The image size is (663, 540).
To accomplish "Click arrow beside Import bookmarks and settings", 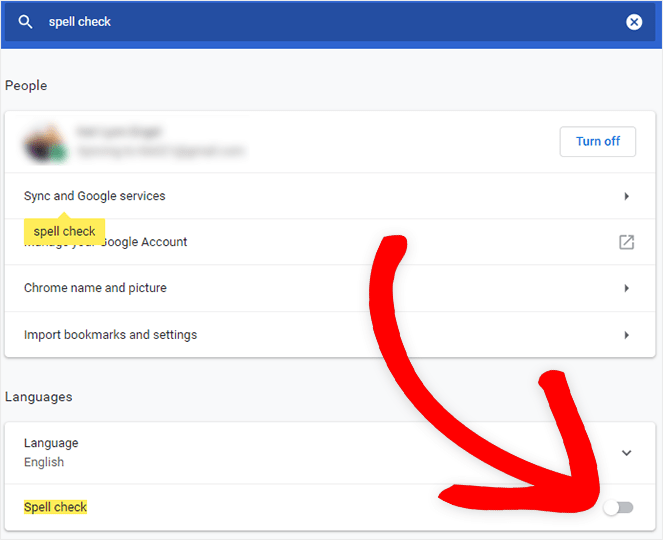I will 626,335.
